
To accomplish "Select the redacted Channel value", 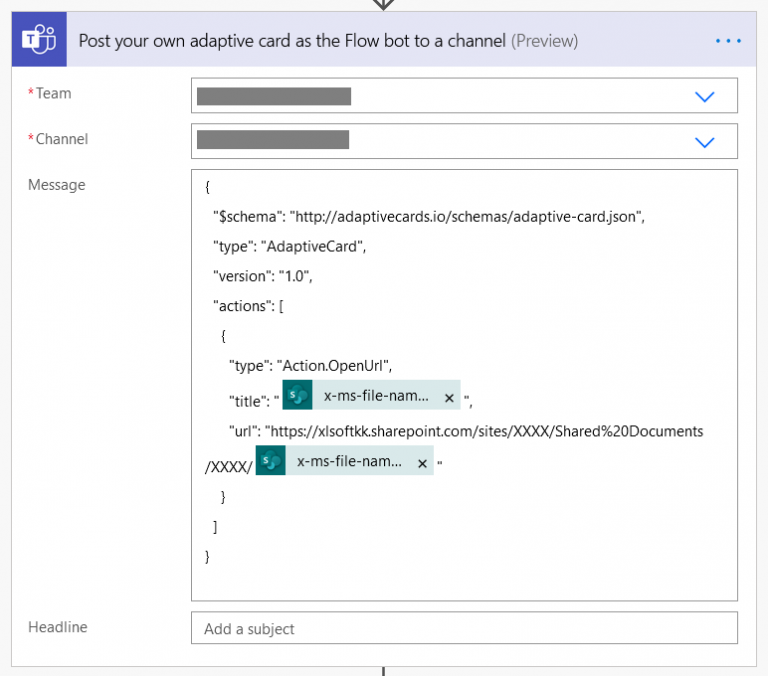I will [x=273, y=141].
